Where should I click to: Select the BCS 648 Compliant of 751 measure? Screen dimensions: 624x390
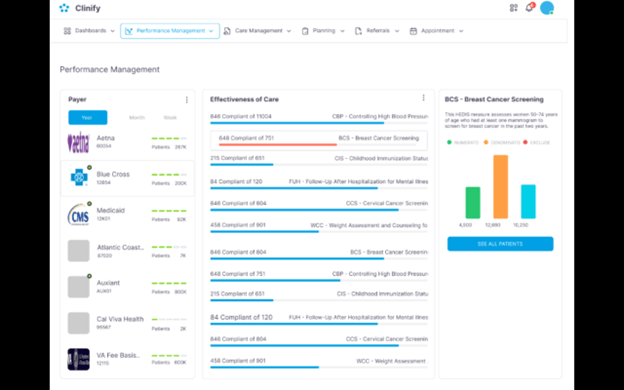[x=319, y=140]
